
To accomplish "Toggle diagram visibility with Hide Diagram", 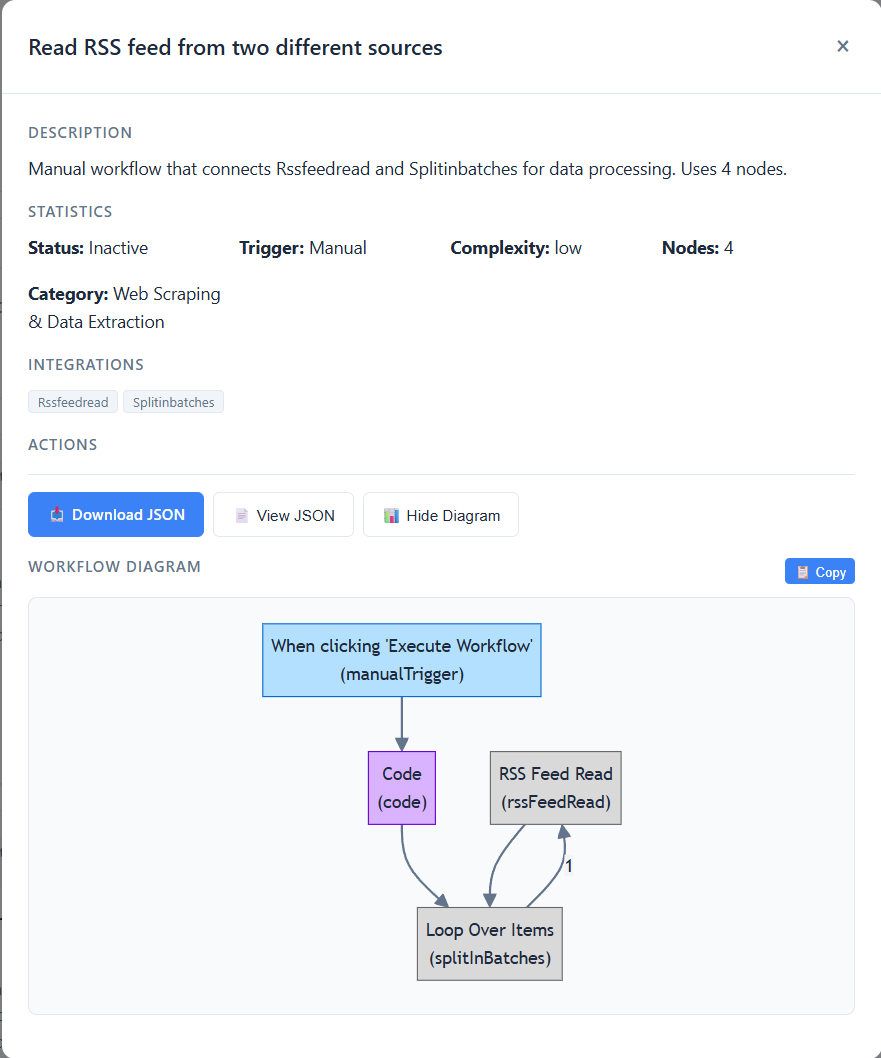I will pyautogui.click(x=452, y=516).
